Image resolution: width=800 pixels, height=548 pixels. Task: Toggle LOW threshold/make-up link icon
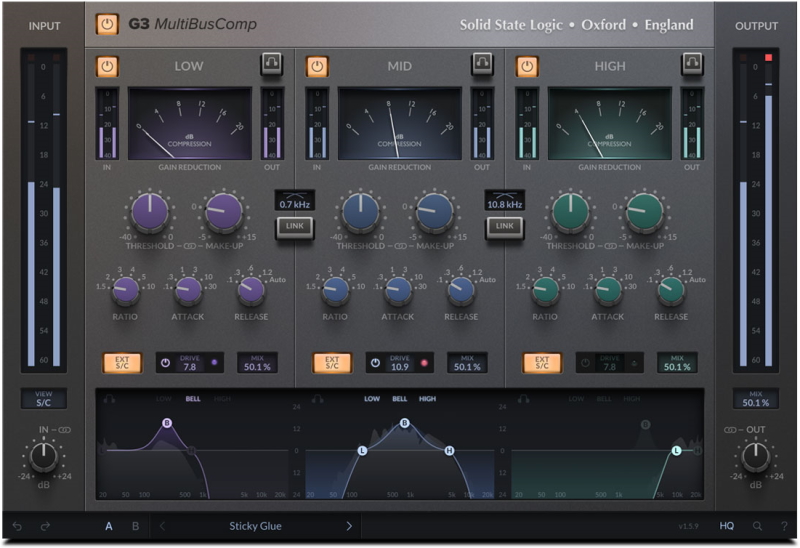[x=190, y=246]
